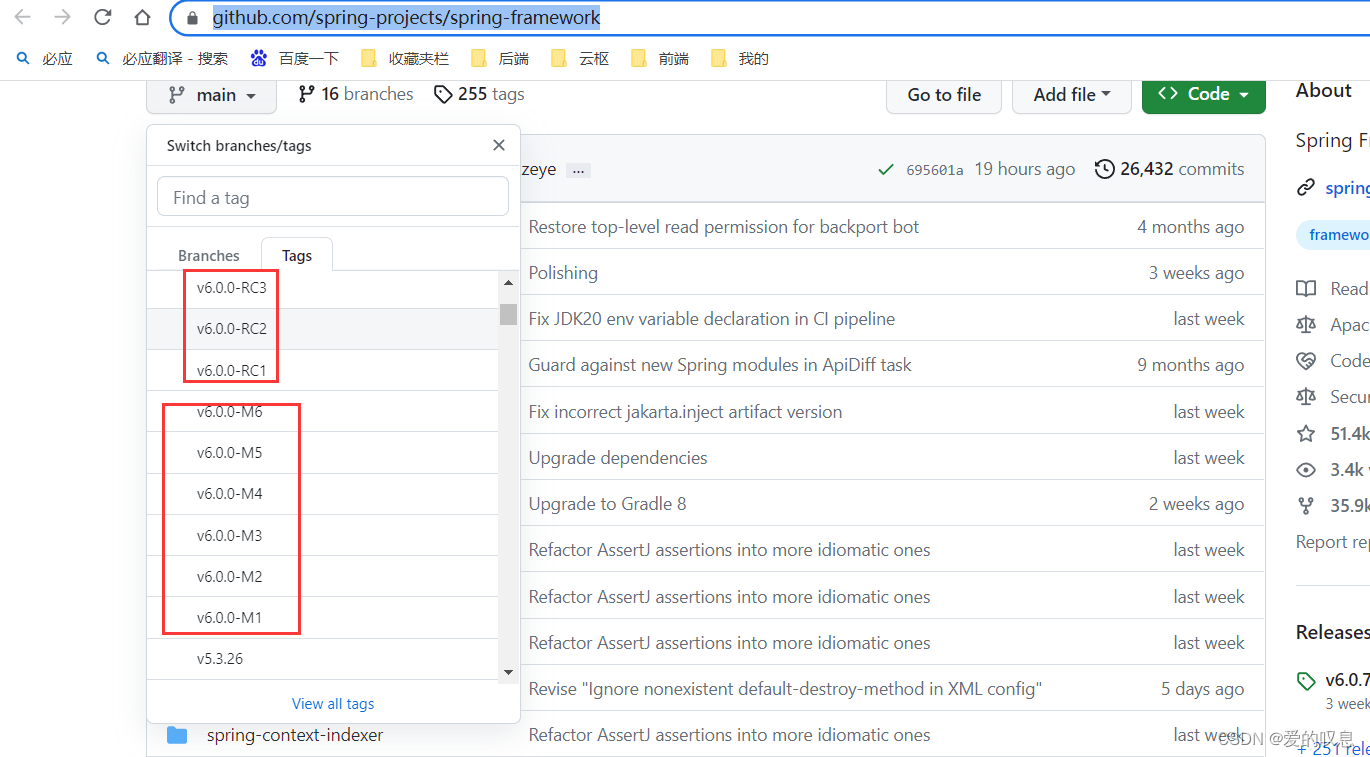Image resolution: width=1370 pixels, height=757 pixels.
Task: Click the green release tag icon v6.0.7
Action: coord(1306,681)
